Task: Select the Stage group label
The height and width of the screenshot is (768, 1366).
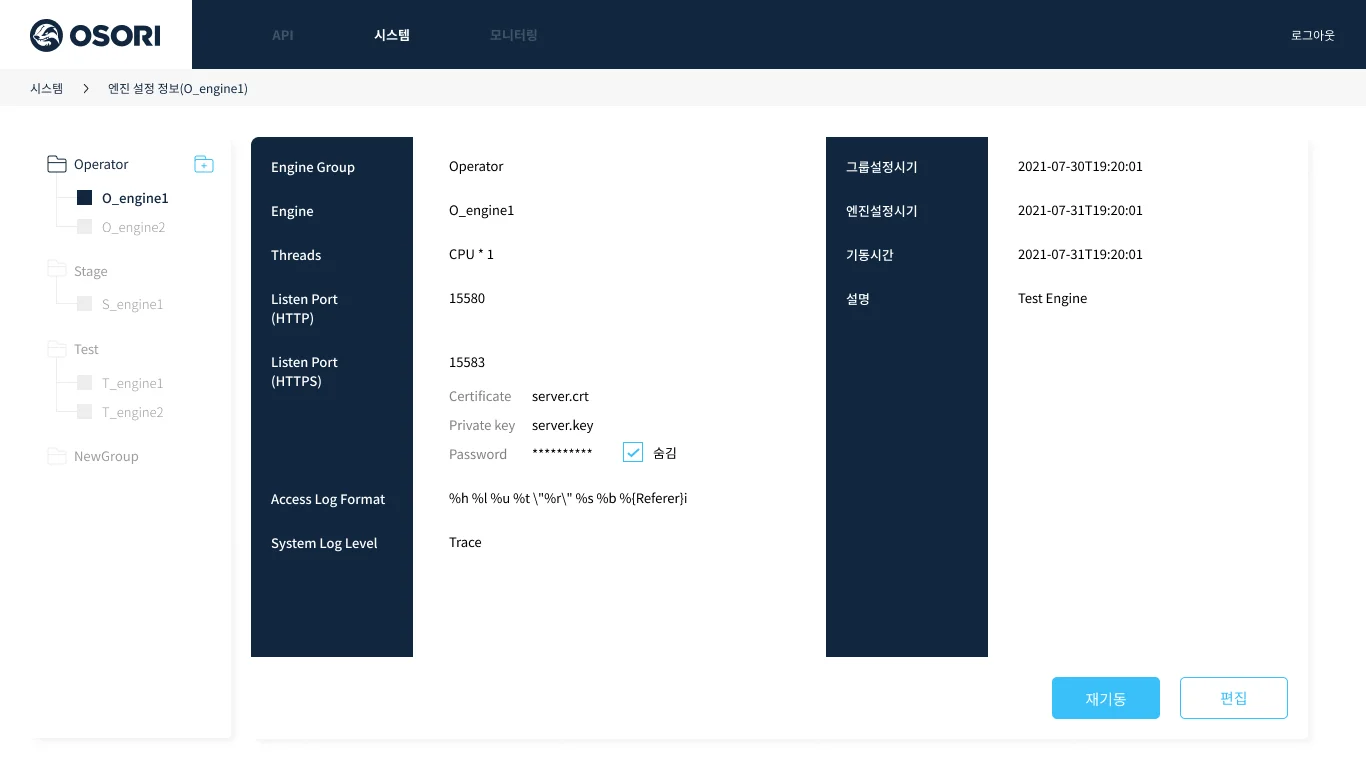Action: 91,271
